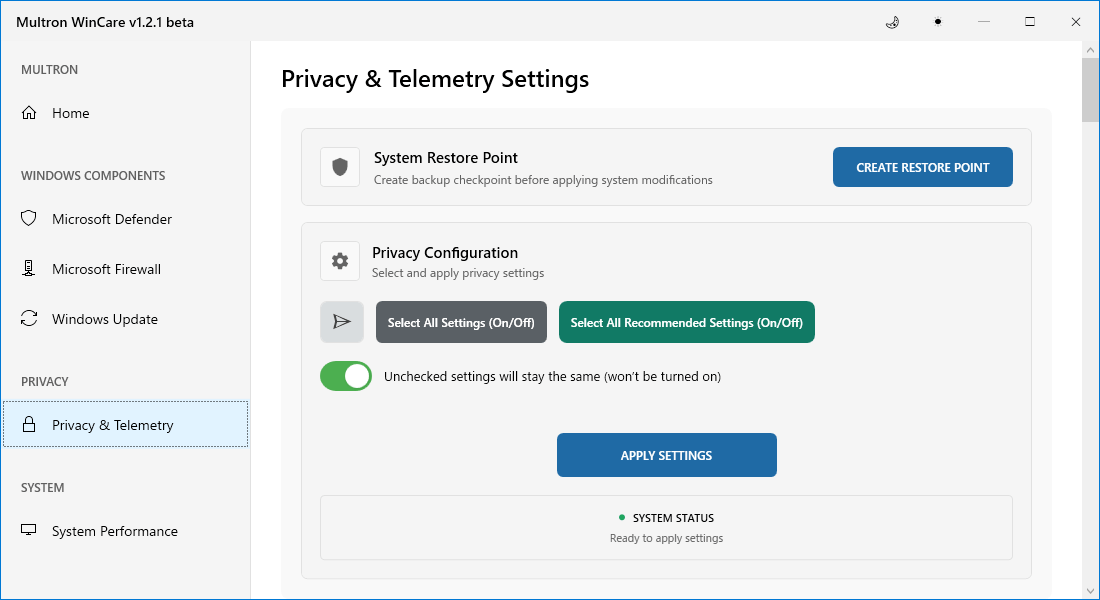Toggle Select All Recommended Settings (On/Off)
The width and height of the screenshot is (1100, 600).
tap(686, 322)
